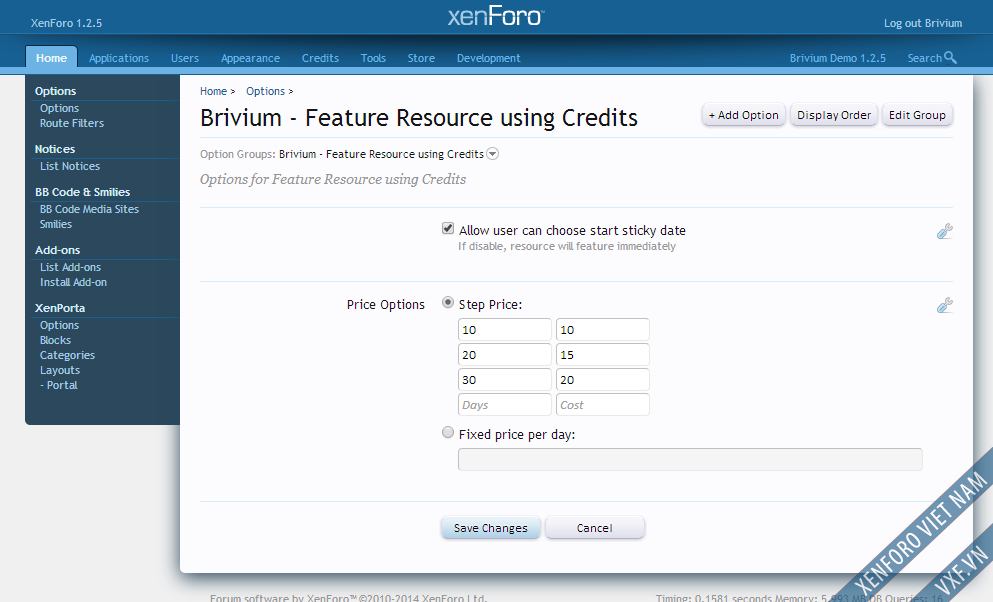Click the cost field containing 15
Viewport: 993px width, 602px height.
603,355
